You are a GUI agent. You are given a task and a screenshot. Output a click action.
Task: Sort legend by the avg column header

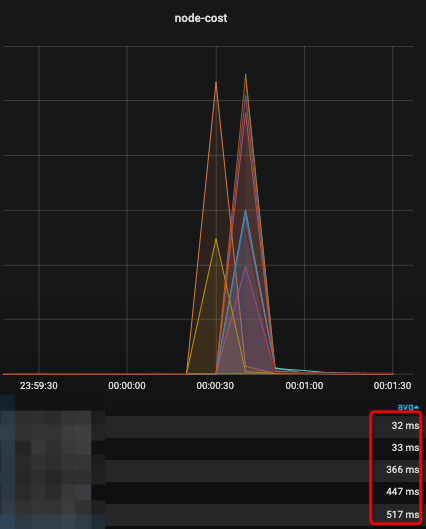coord(408,407)
